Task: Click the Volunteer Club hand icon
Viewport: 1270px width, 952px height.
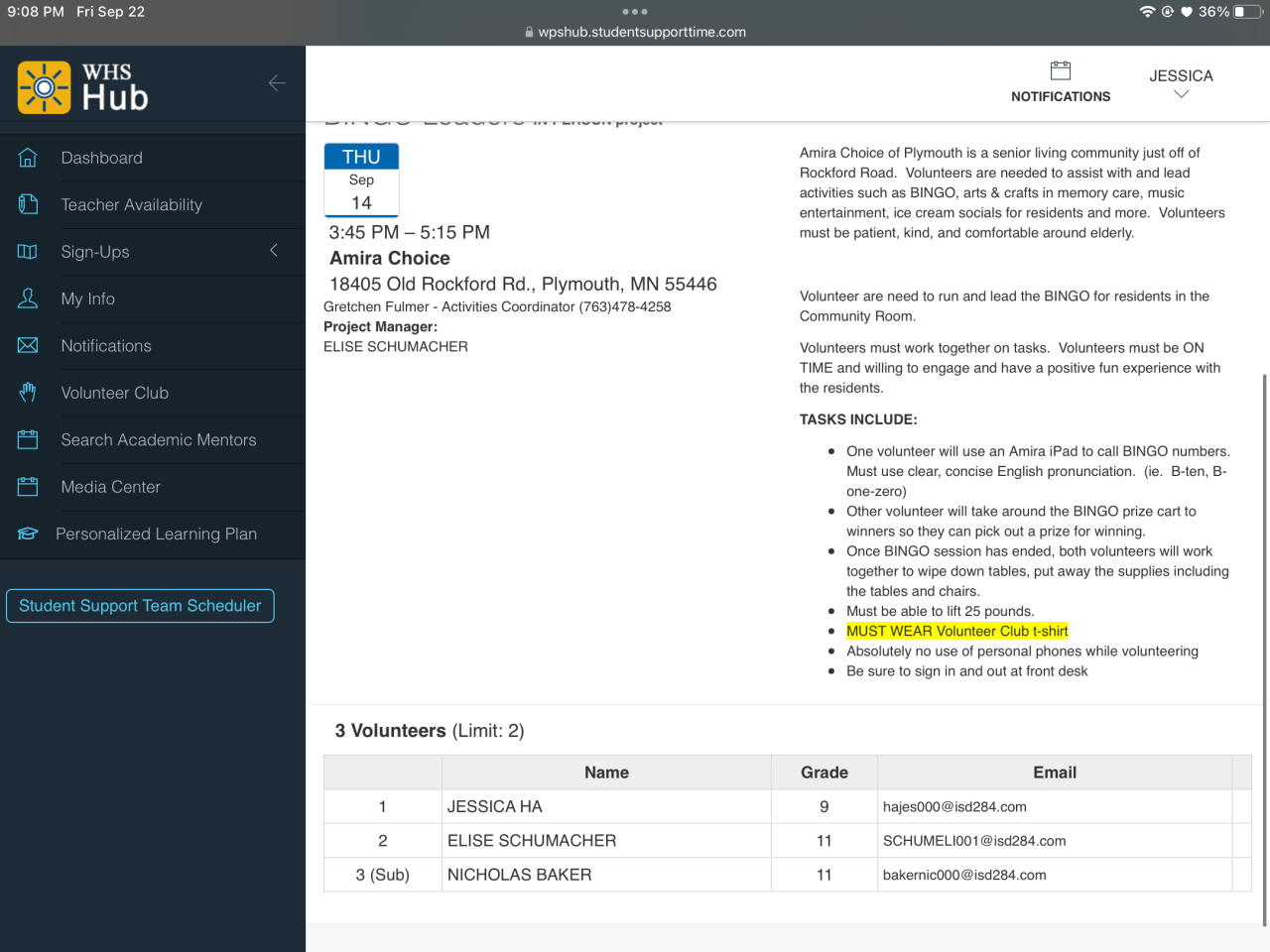Action: (28, 393)
